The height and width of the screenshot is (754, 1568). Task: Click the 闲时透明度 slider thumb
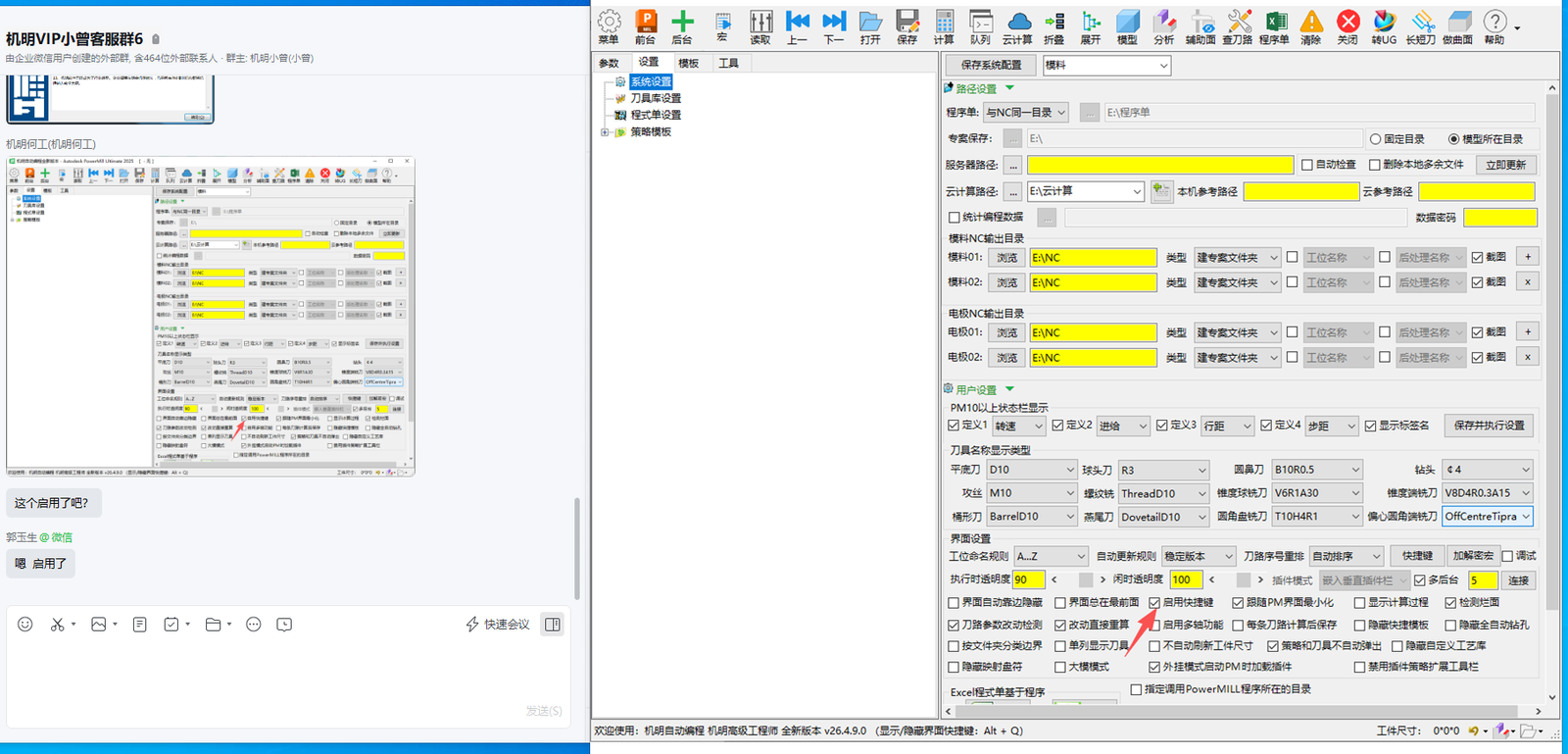(x=1244, y=580)
